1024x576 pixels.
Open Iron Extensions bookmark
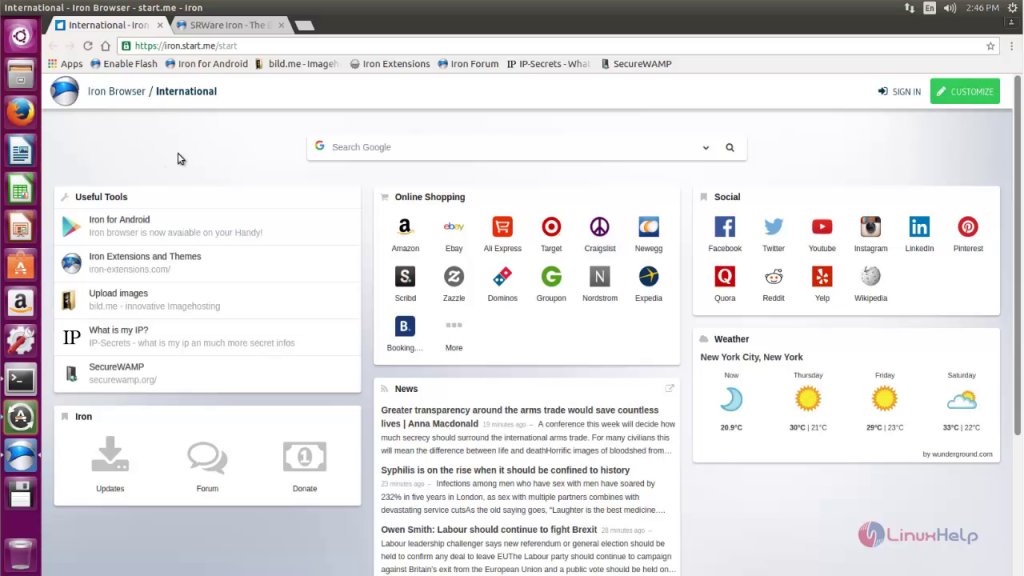(x=390, y=64)
